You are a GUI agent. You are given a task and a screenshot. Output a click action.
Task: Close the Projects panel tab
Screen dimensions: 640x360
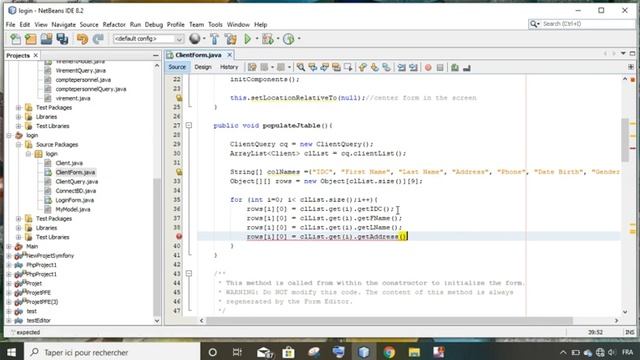(x=36, y=55)
